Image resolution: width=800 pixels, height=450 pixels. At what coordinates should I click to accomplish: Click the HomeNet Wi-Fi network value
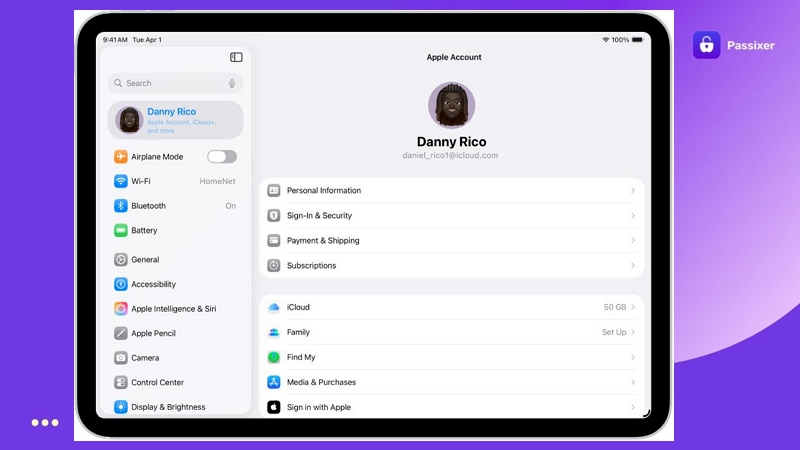(x=217, y=181)
